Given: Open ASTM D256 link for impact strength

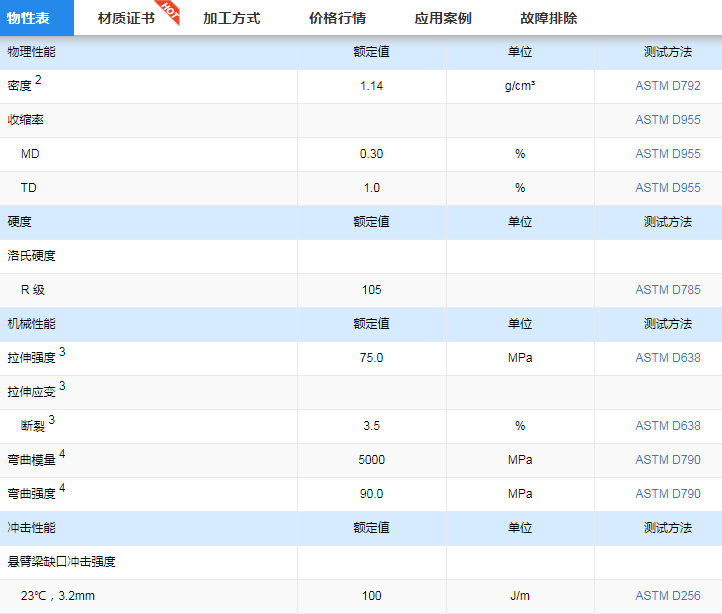Looking at the screenshot, I should point(667,596).
